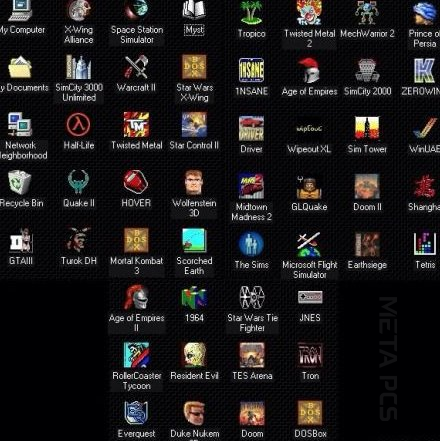Click the 'Microsoft Flight Simulator' label
The image size is (440, 441).
(310, 270)
